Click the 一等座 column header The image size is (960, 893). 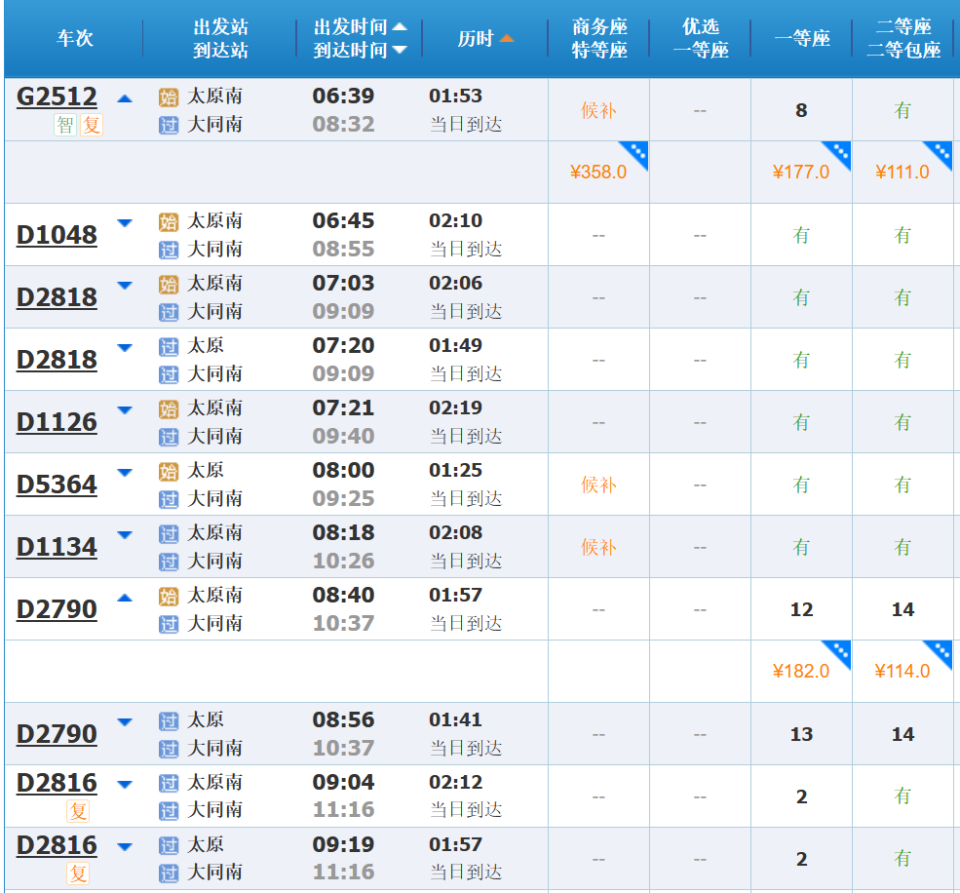point(802,39)
